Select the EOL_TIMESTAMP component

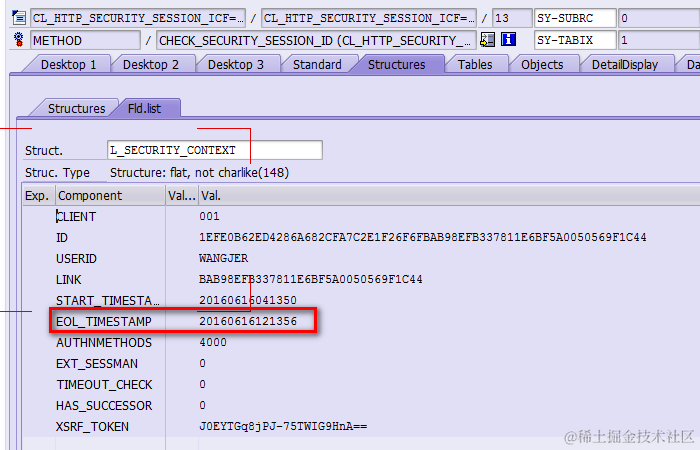point(104,321)
